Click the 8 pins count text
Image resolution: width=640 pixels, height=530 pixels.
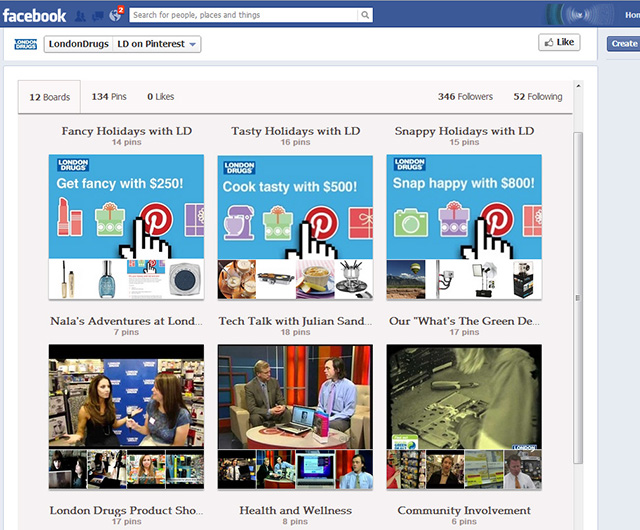click(x=295, y=521)
